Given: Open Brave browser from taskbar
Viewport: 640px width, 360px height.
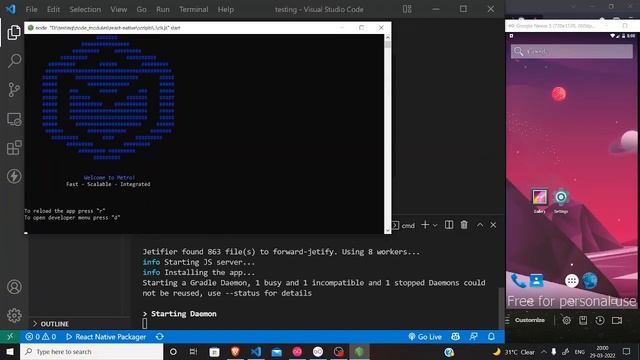Looking at the screenshot, I should (235, 351).
